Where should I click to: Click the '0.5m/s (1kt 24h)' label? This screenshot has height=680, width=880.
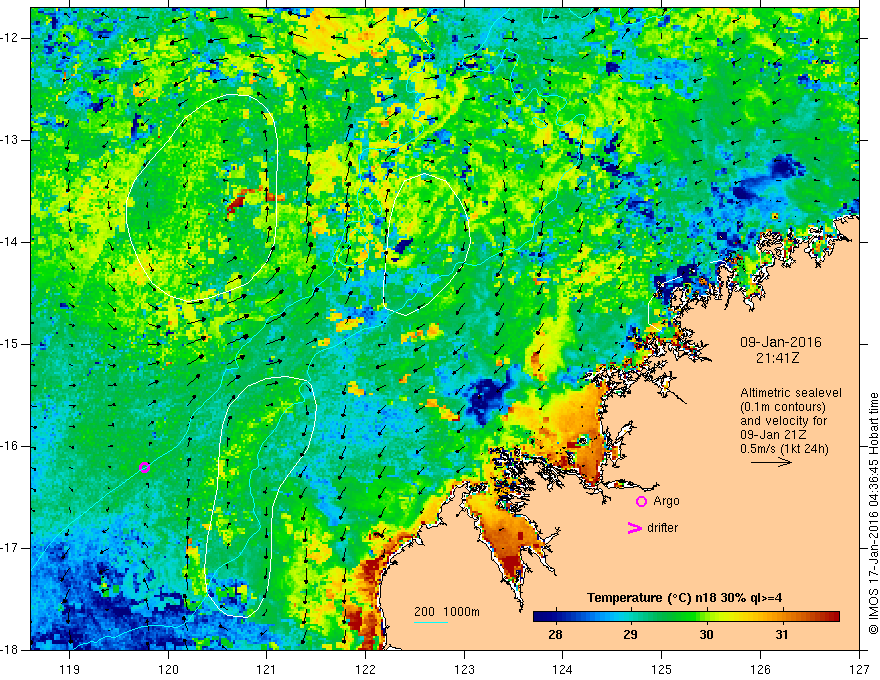[x=784, y=449]
